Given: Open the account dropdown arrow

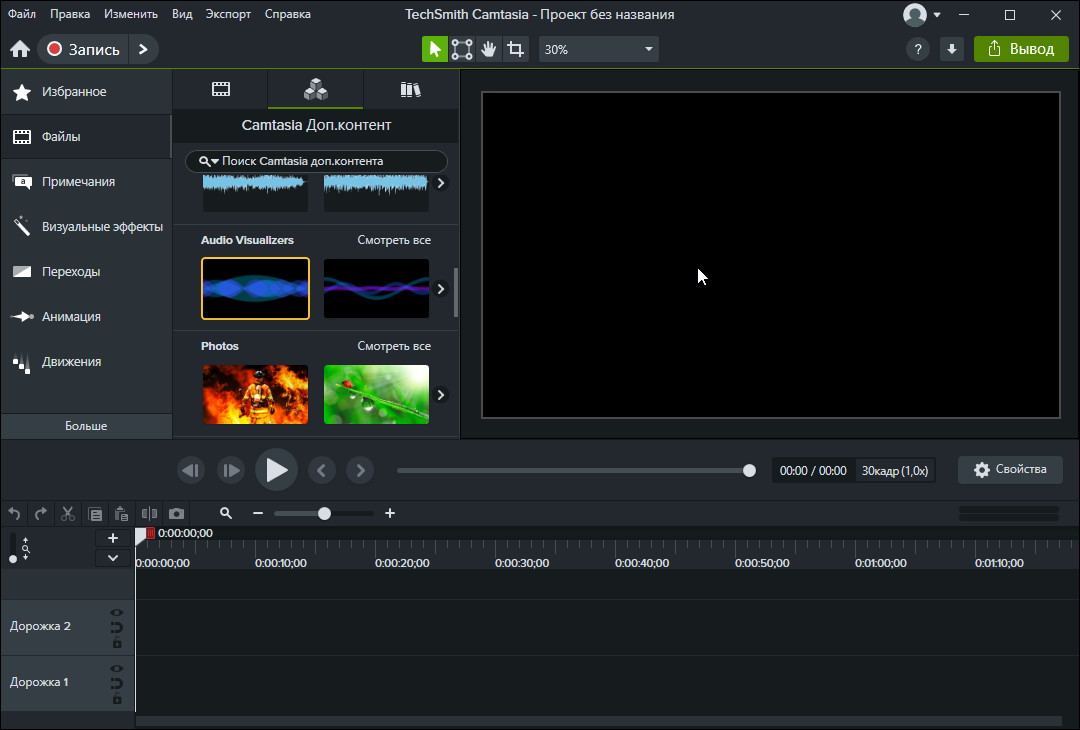Looking at the screenshot, I should pos(937,15).
